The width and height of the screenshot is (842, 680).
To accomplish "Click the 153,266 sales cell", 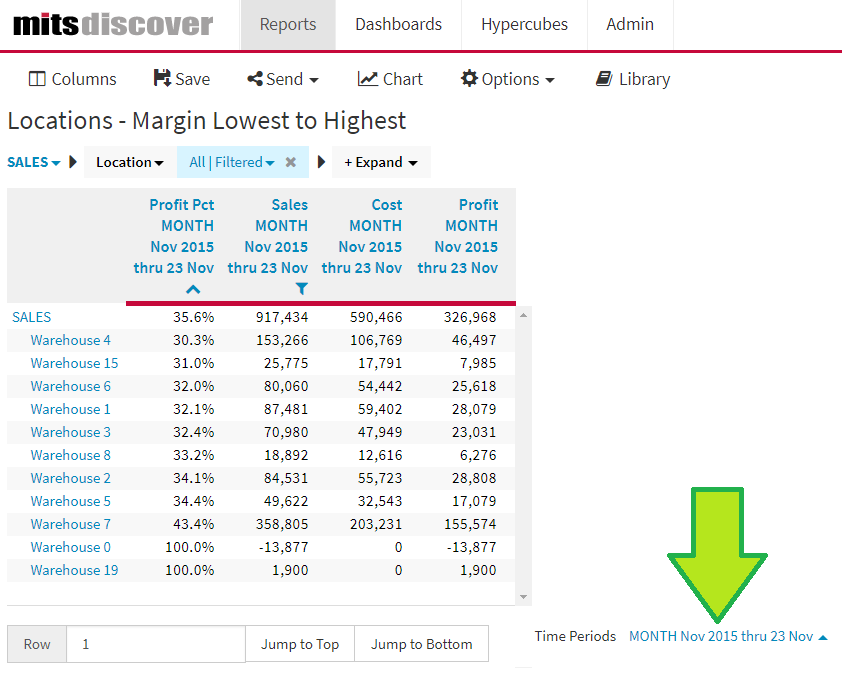I will (x=282, y=341).
